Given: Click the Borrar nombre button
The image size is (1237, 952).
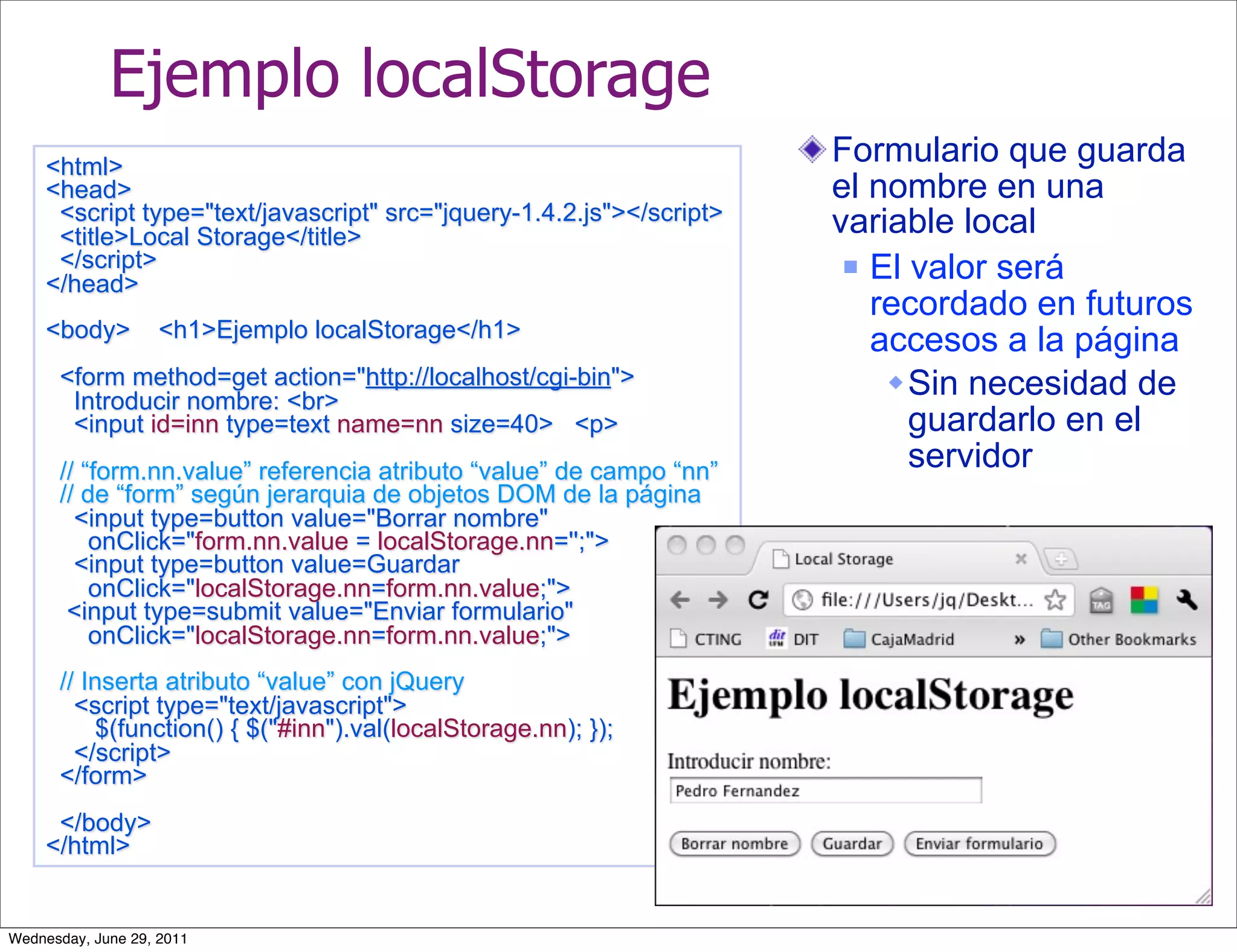Looking at the screenshot, I should click(x=734, y=844).
